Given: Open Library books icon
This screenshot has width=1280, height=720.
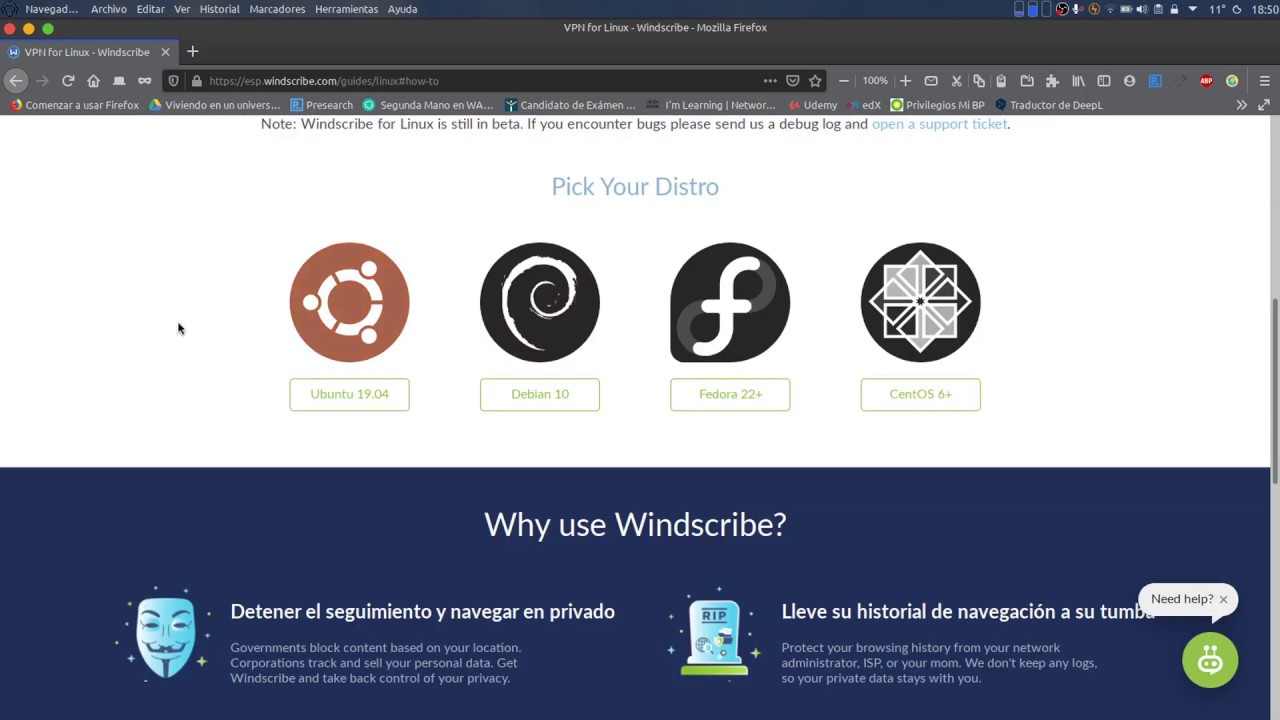Looking at the screenshot, I should pyautogui.click(x=1078, y=81).
